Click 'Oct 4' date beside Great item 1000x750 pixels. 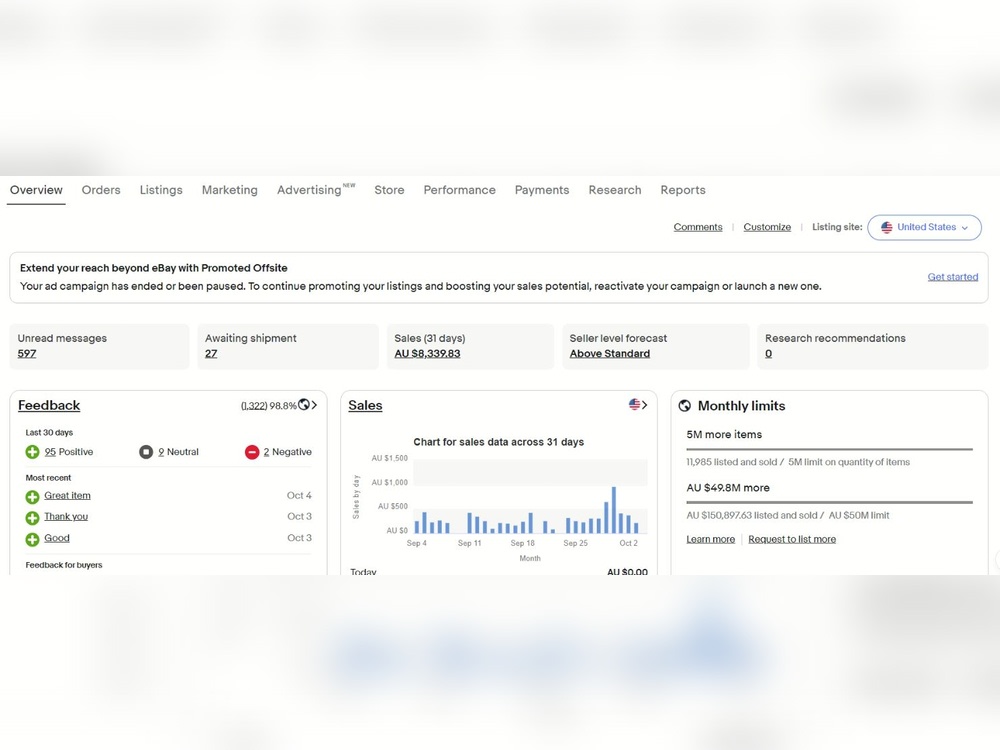tap(299, 496)
